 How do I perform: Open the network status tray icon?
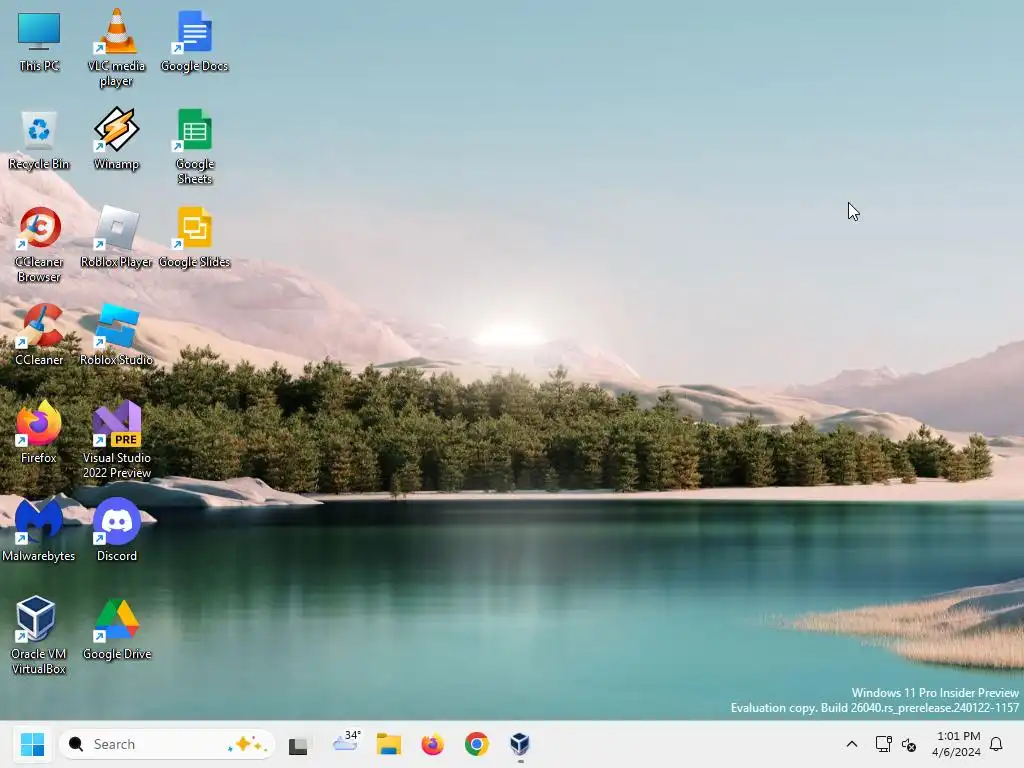pos(884,744)
